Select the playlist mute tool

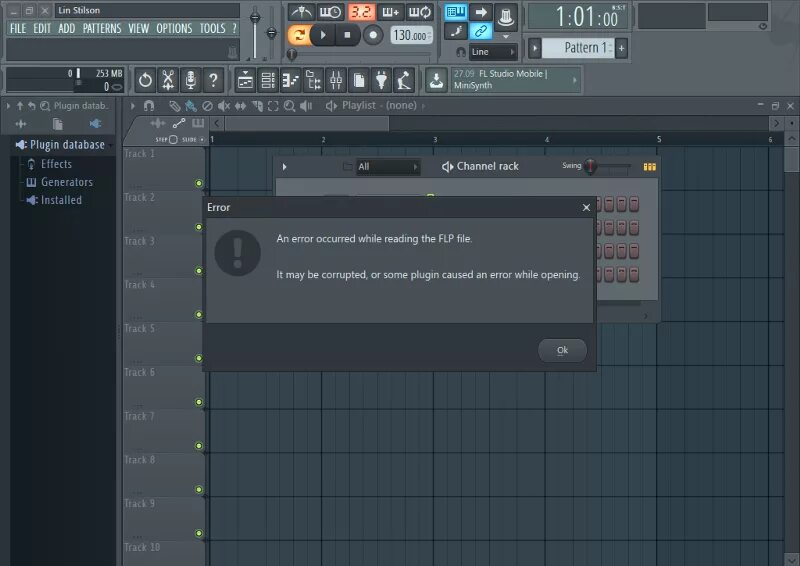223,106
